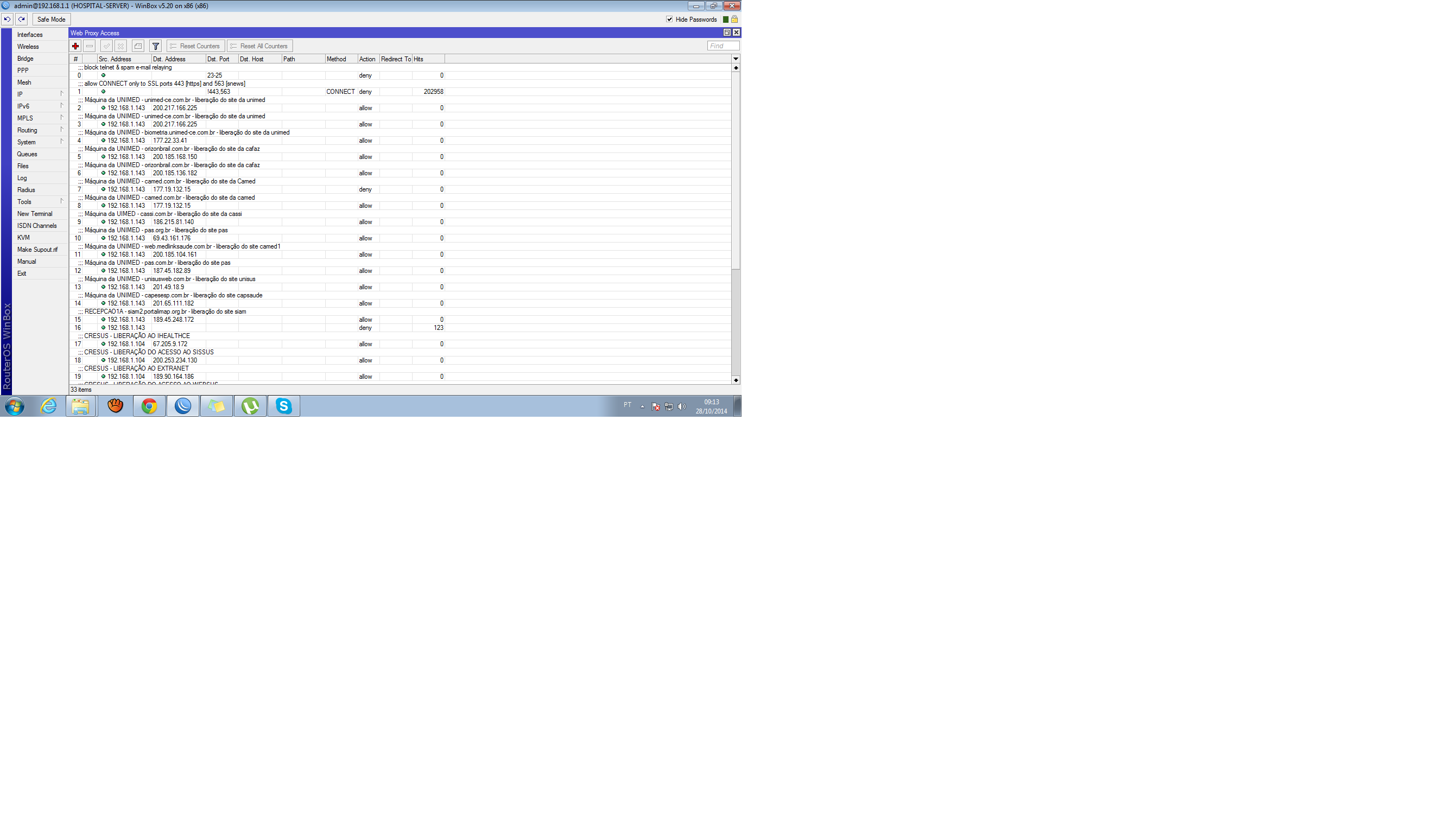Open the orange hand taskbar app
Screen dimensions: 1431x840
pyautogui.click(x=115, y=406)
